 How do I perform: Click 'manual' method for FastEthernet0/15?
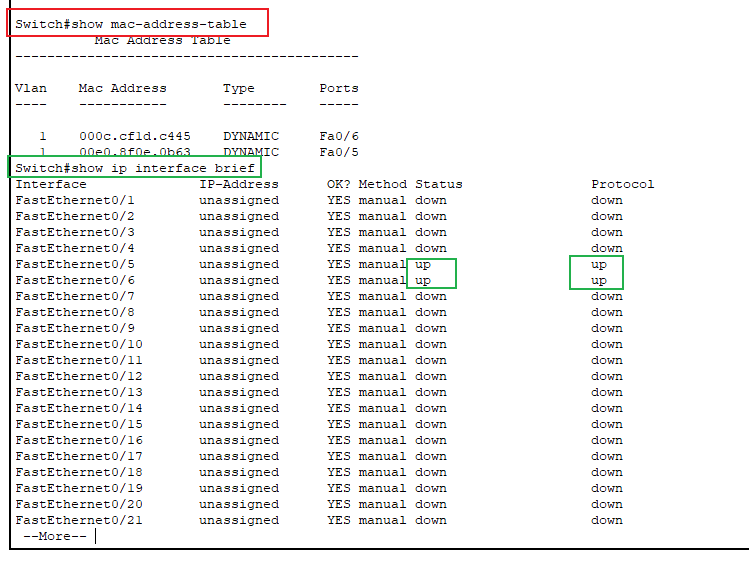point(383,424)
